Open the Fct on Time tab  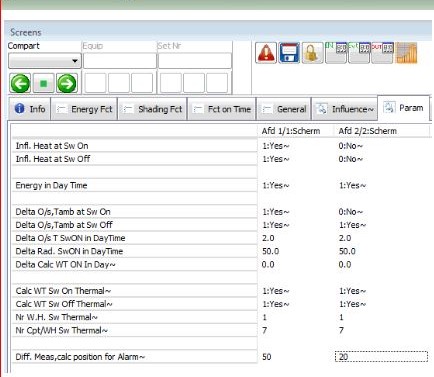(222, 109)
